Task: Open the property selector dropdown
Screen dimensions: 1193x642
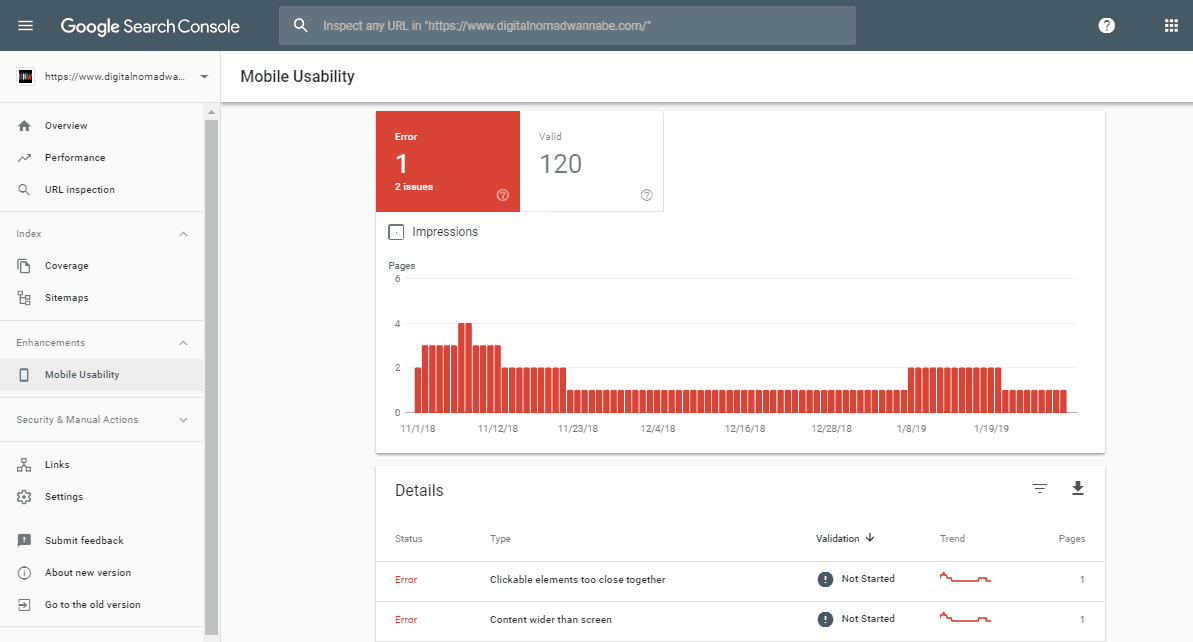Action: [x=204, y=77]
